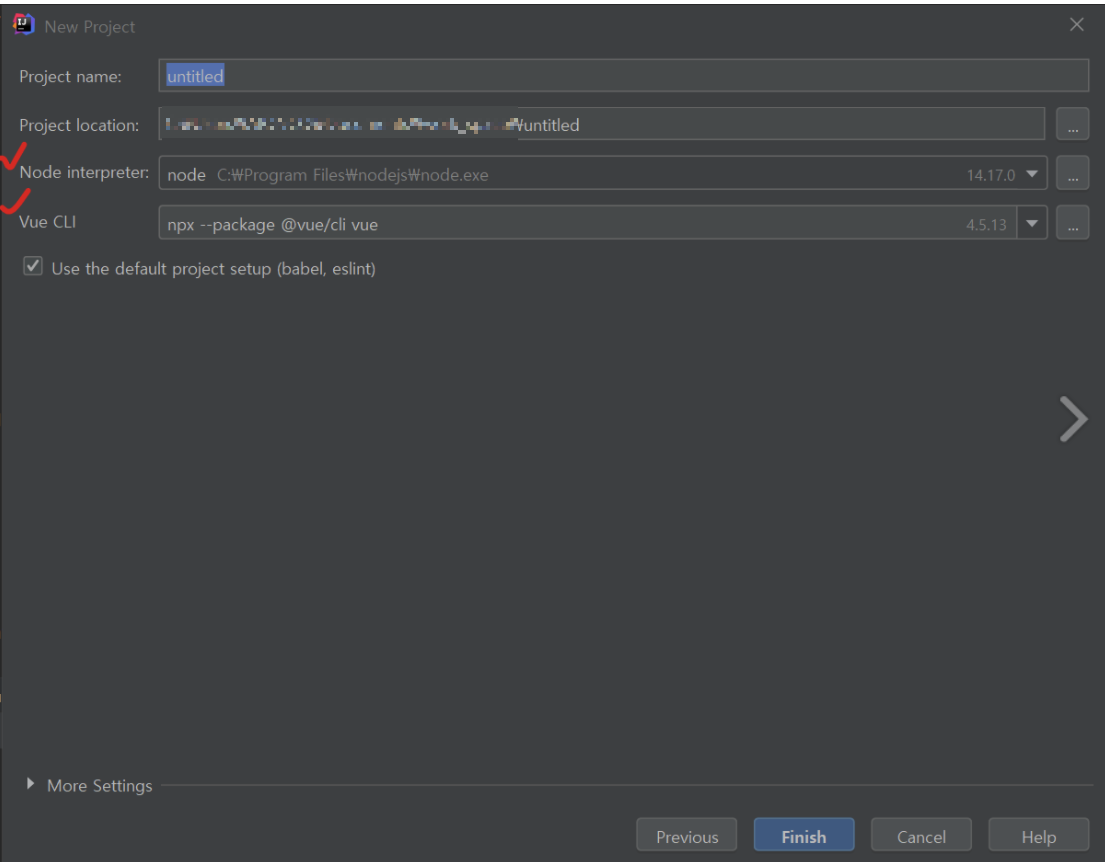Open the Node interpreter dropdown arrow

click(x=1032, y=174)
